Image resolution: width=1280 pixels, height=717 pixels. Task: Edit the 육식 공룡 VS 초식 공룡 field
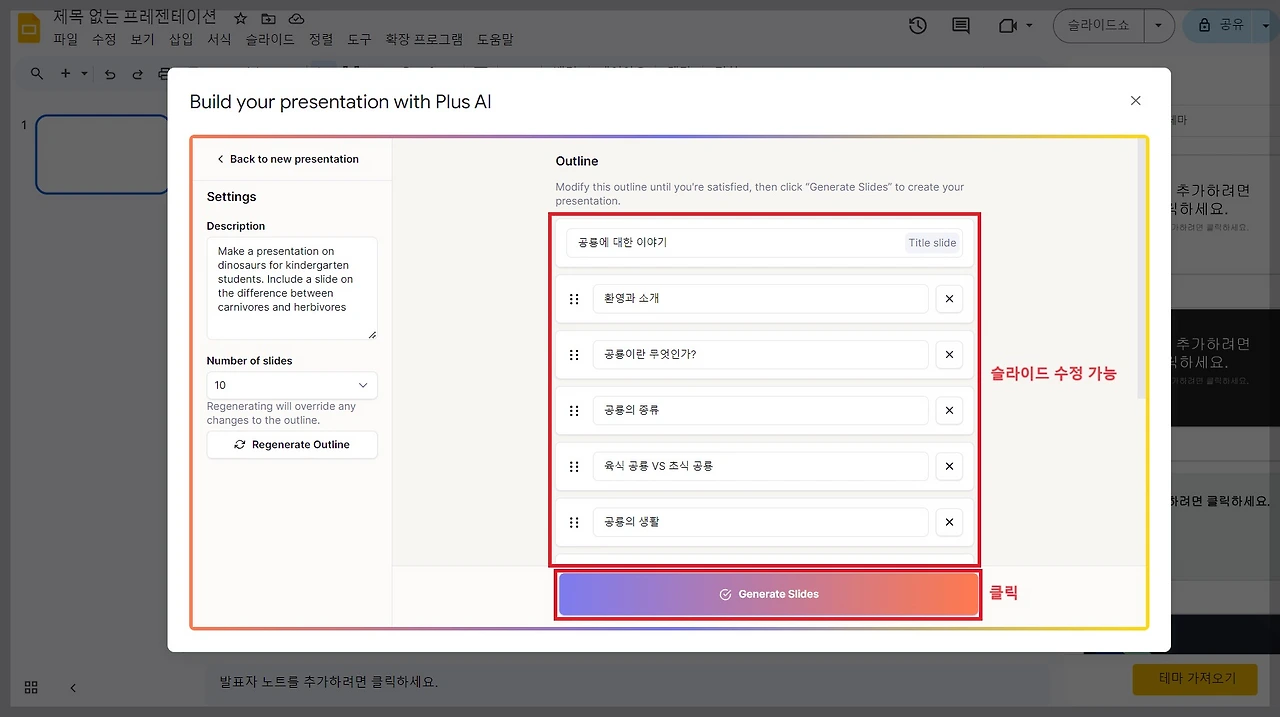point(760,466)
